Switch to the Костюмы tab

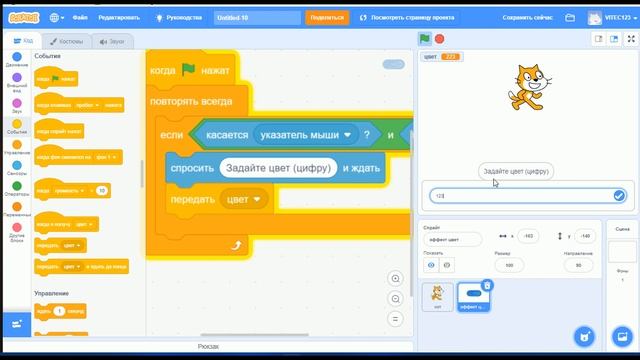67,41
